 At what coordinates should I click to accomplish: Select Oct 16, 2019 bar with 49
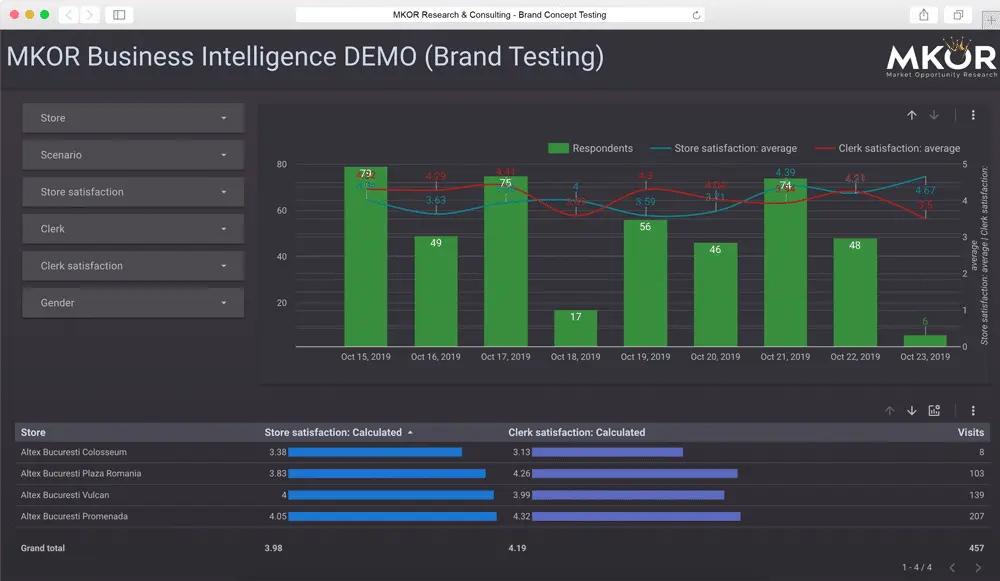coord(436,291)
